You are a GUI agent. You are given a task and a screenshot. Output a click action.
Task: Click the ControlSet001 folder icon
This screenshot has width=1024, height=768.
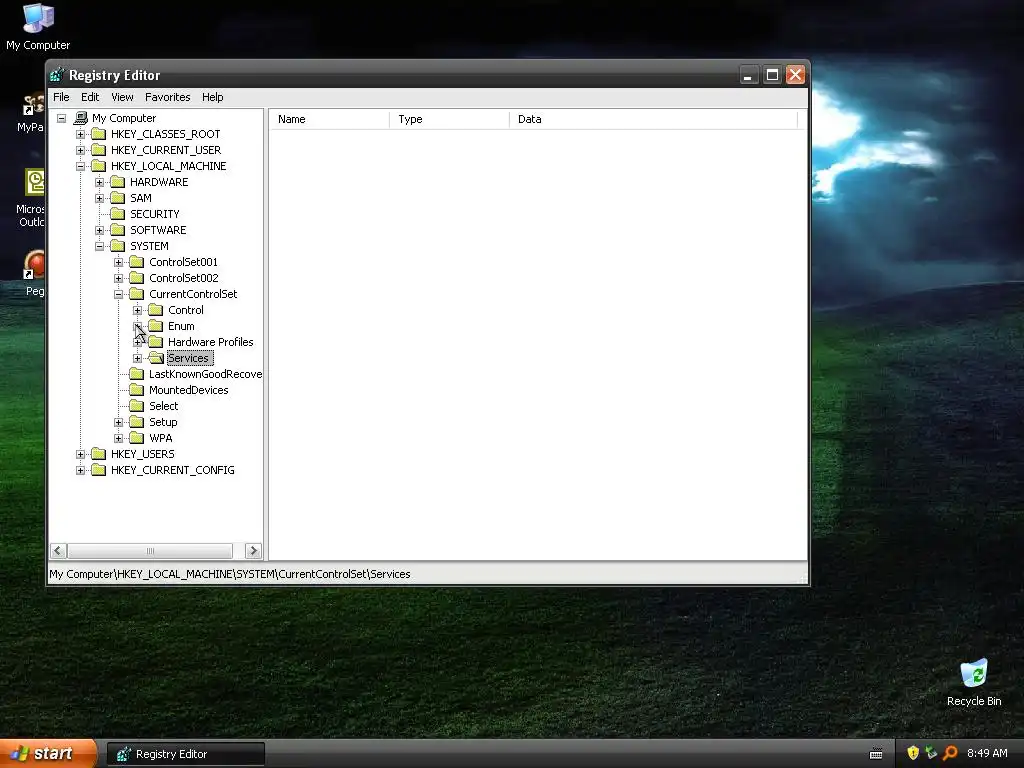136,262
